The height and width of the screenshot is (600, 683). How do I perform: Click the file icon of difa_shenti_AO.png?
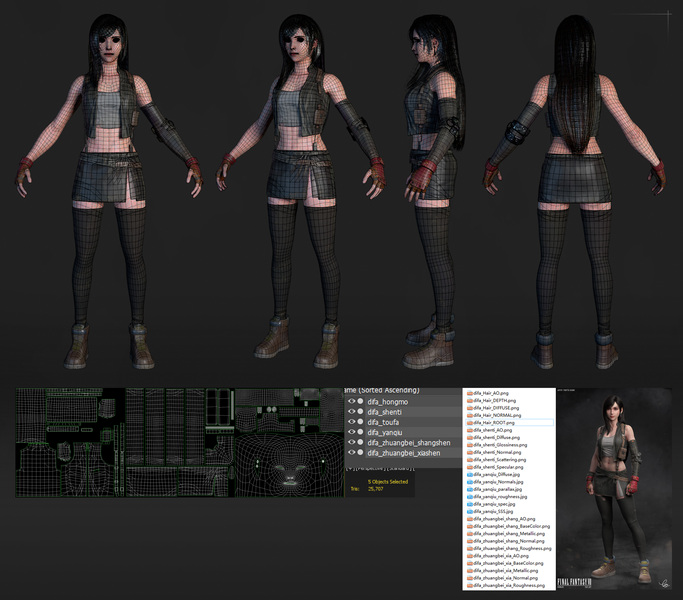point(470,430)
